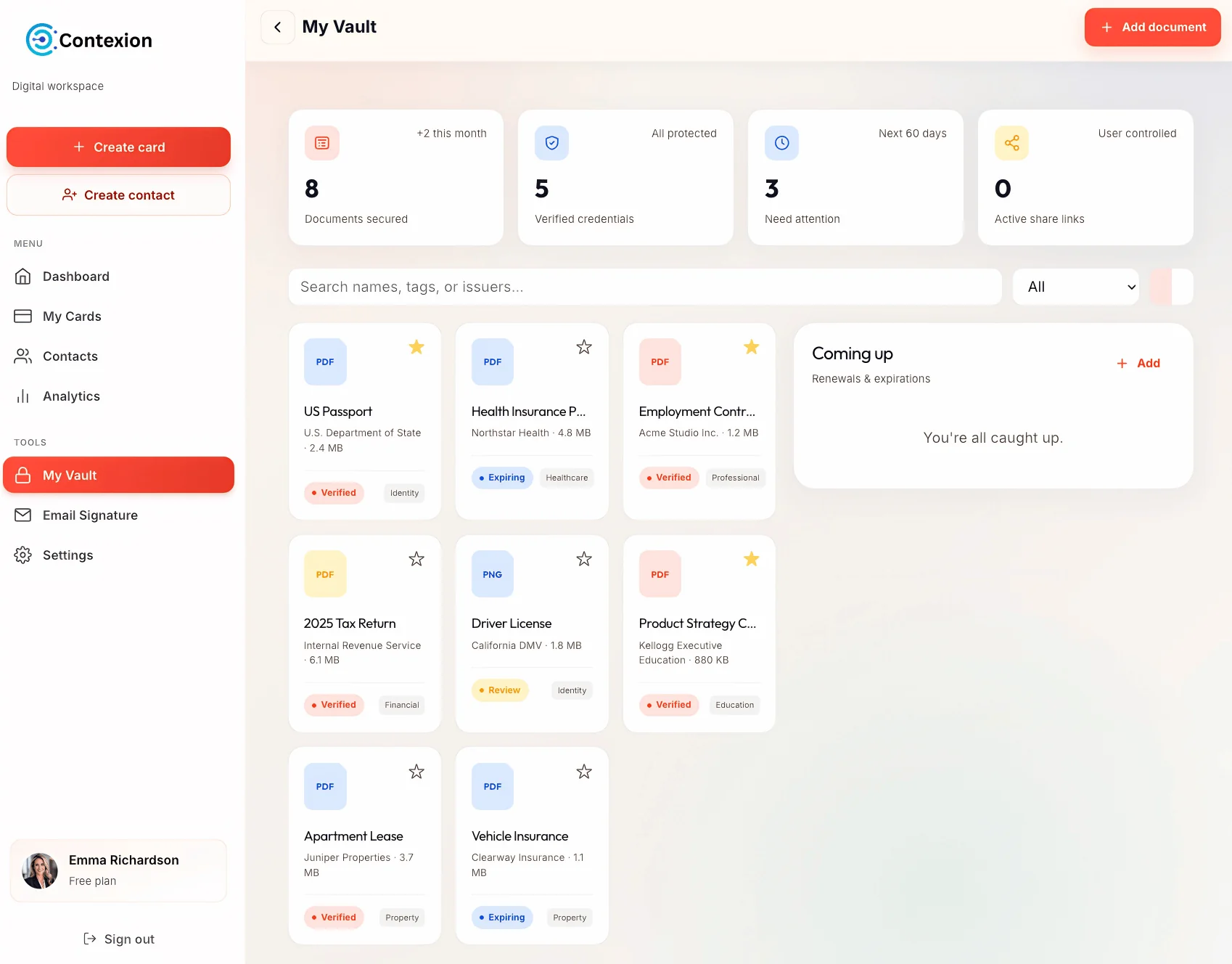
Task: Click the Property tag on Apartment Lease
Action: click(402, 918)
